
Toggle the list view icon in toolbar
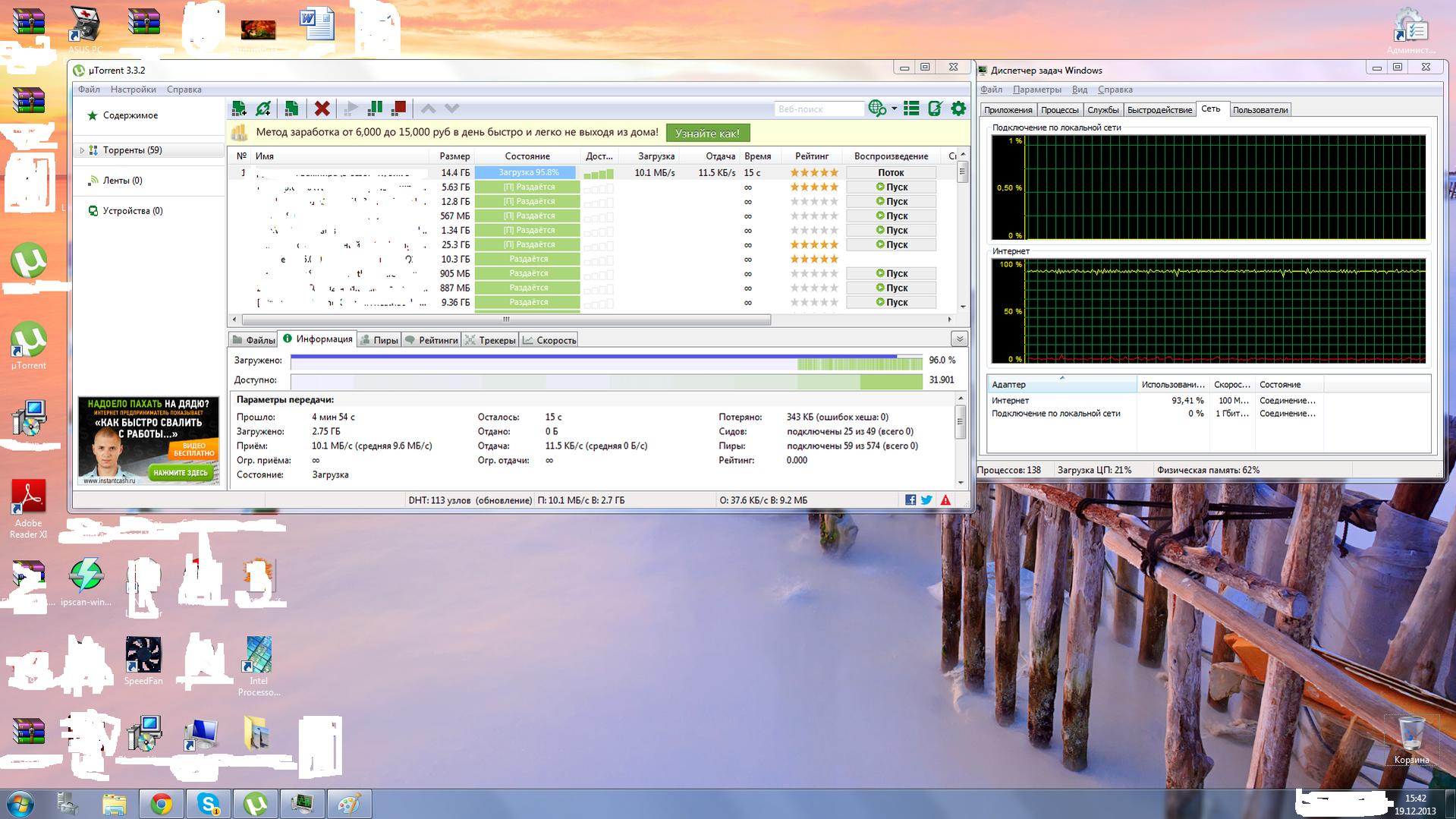[x=911, y=109]
